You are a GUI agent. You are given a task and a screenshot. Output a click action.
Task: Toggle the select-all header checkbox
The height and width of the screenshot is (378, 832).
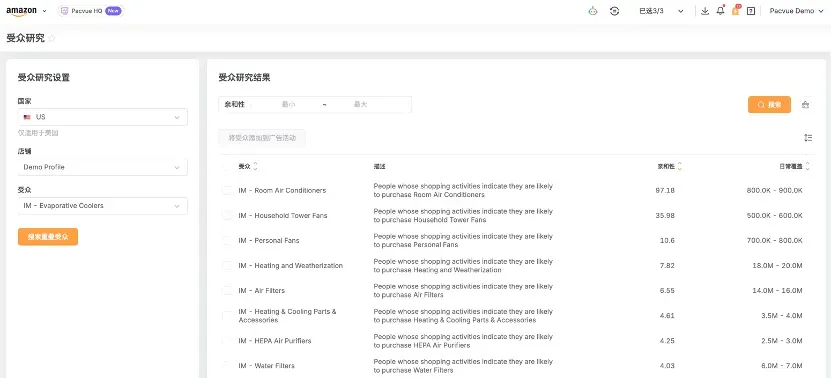click(227, 167)
